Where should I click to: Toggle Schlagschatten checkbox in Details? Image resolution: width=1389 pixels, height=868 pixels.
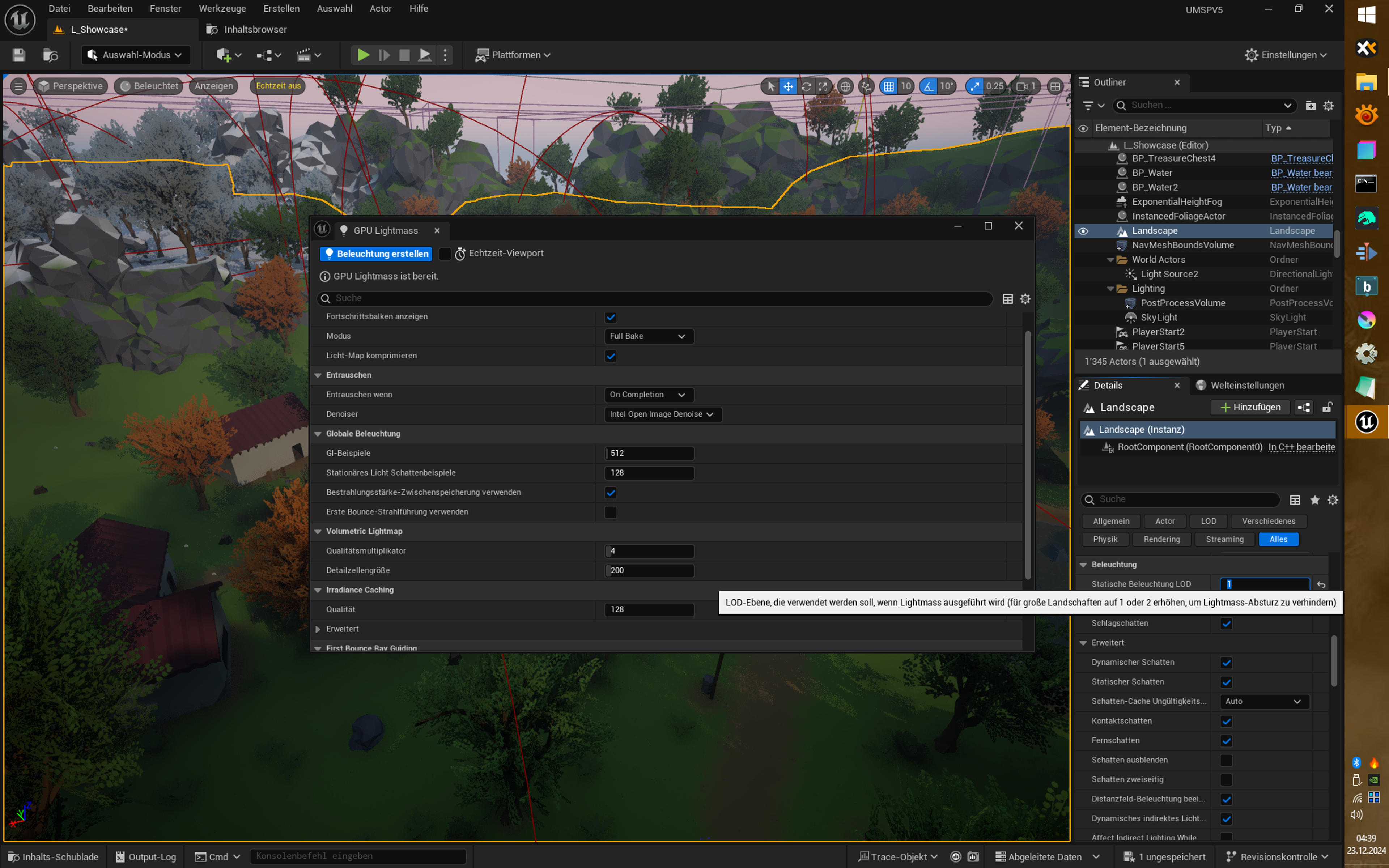point(1227,624)
